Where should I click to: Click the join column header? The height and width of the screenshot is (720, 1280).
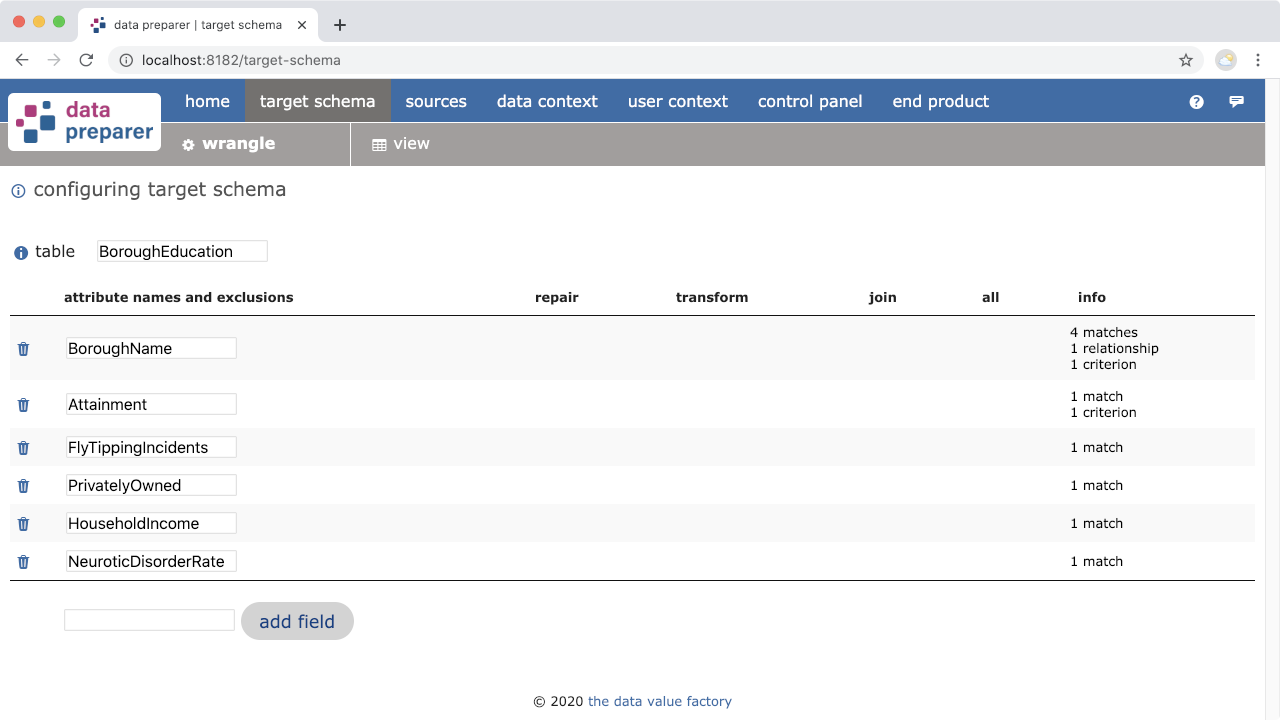coord(883,298)
